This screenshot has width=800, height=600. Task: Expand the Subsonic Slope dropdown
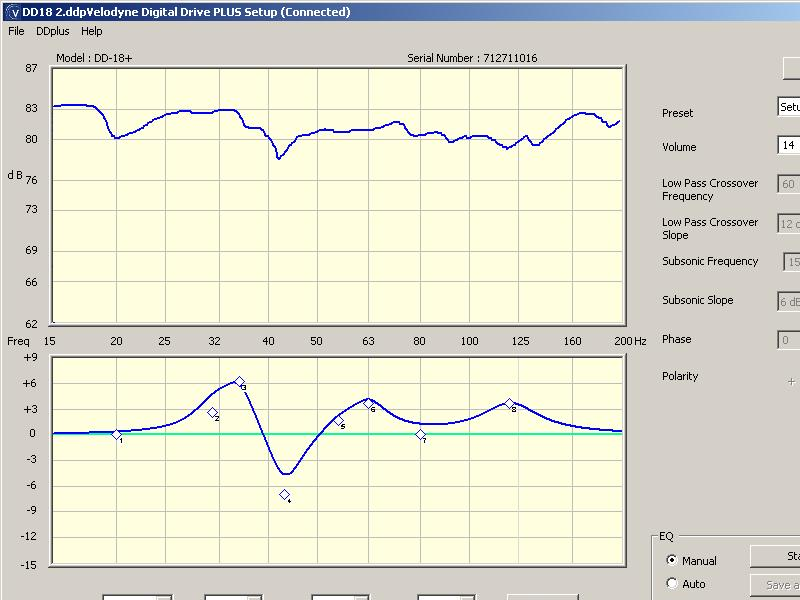pyautogui.click(x=788, y=302)
